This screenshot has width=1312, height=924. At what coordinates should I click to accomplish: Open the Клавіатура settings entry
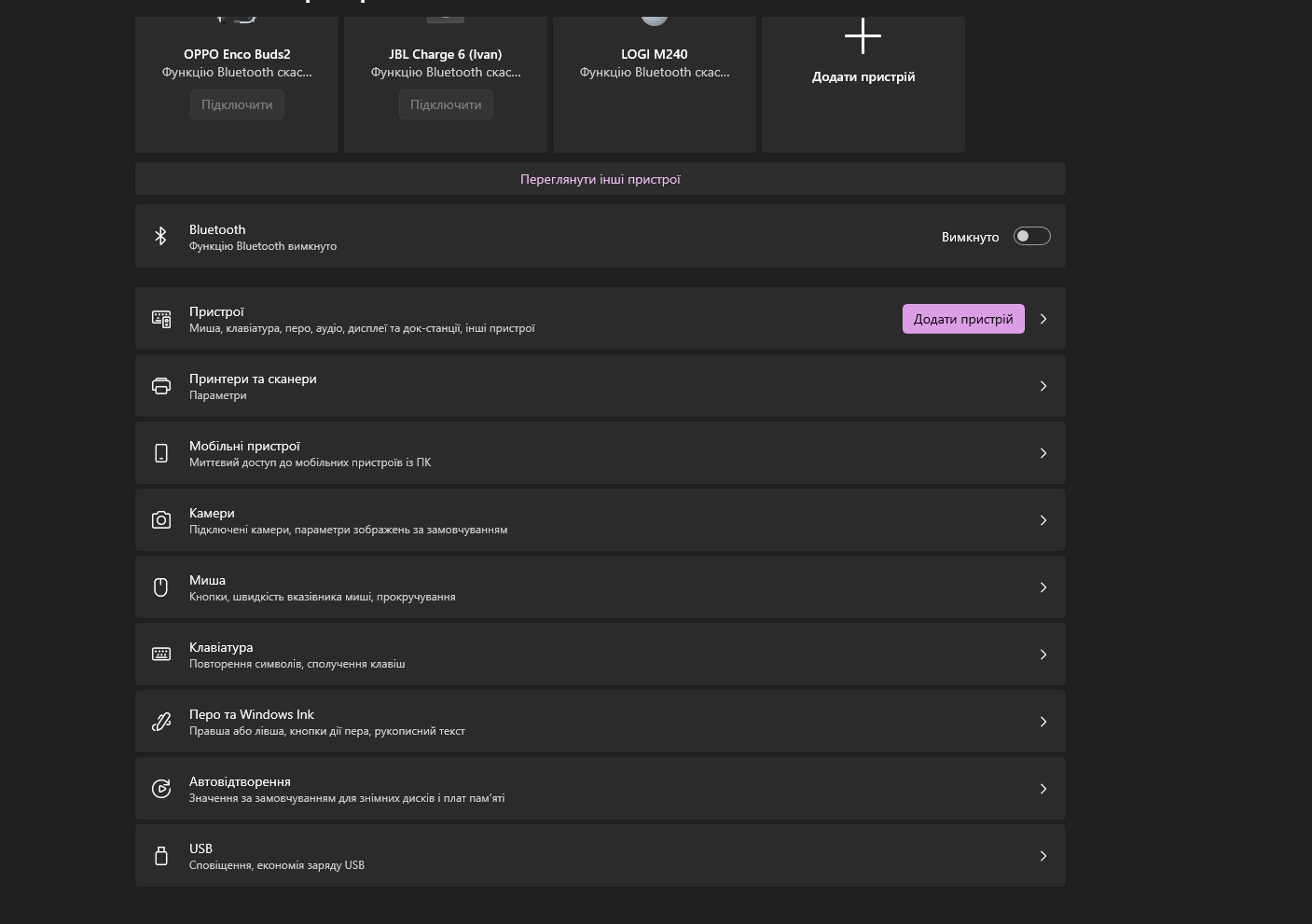601,655
